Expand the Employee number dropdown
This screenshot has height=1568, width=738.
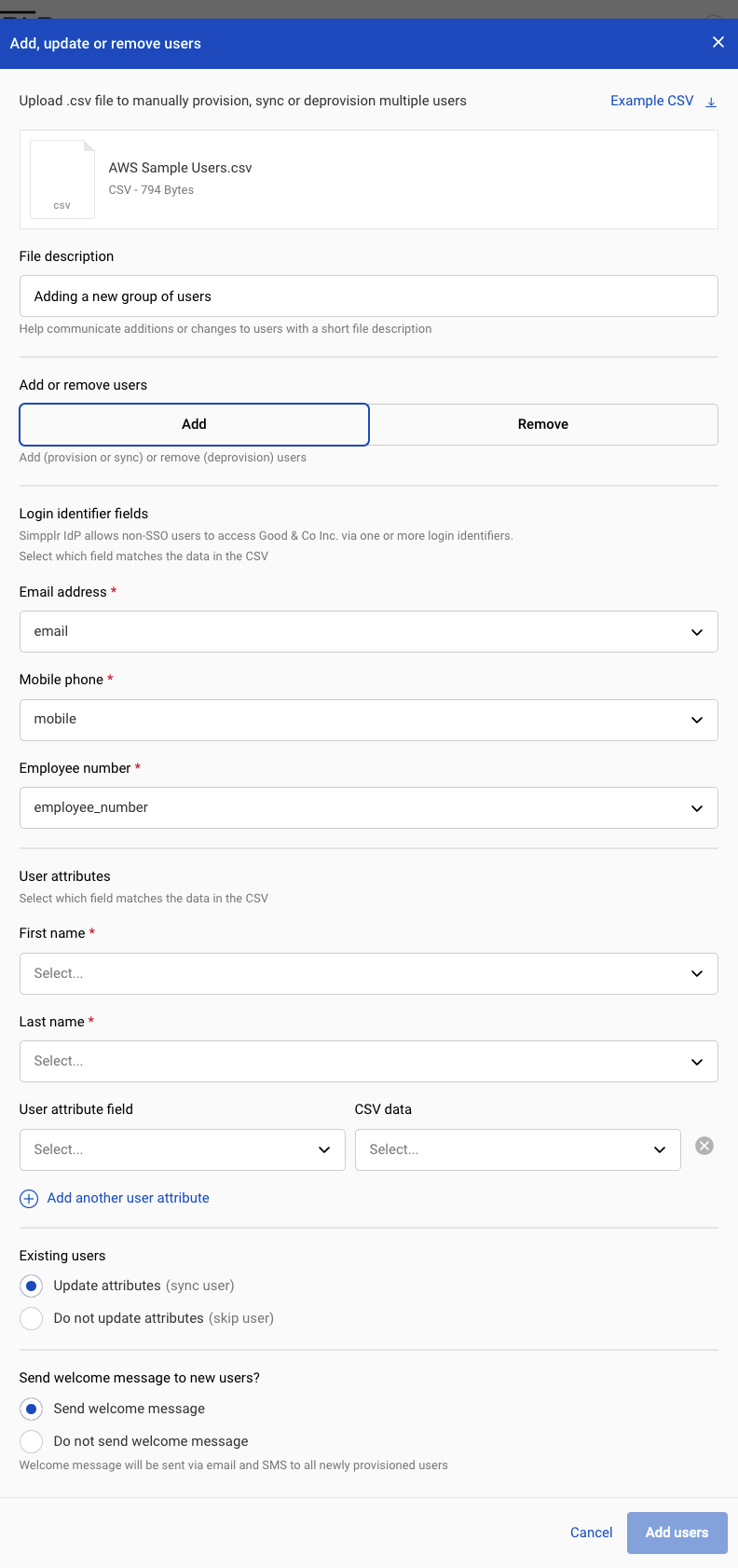369,807
